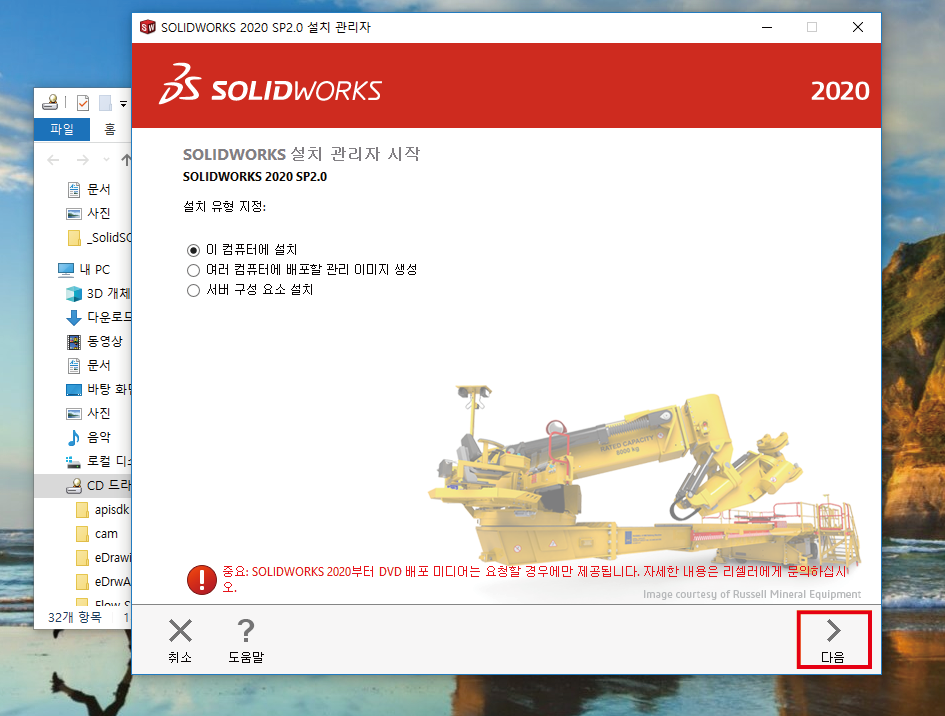
Task: Click properties checkmark icon in Explorer quick toolbar
Action: click(83, 103)
